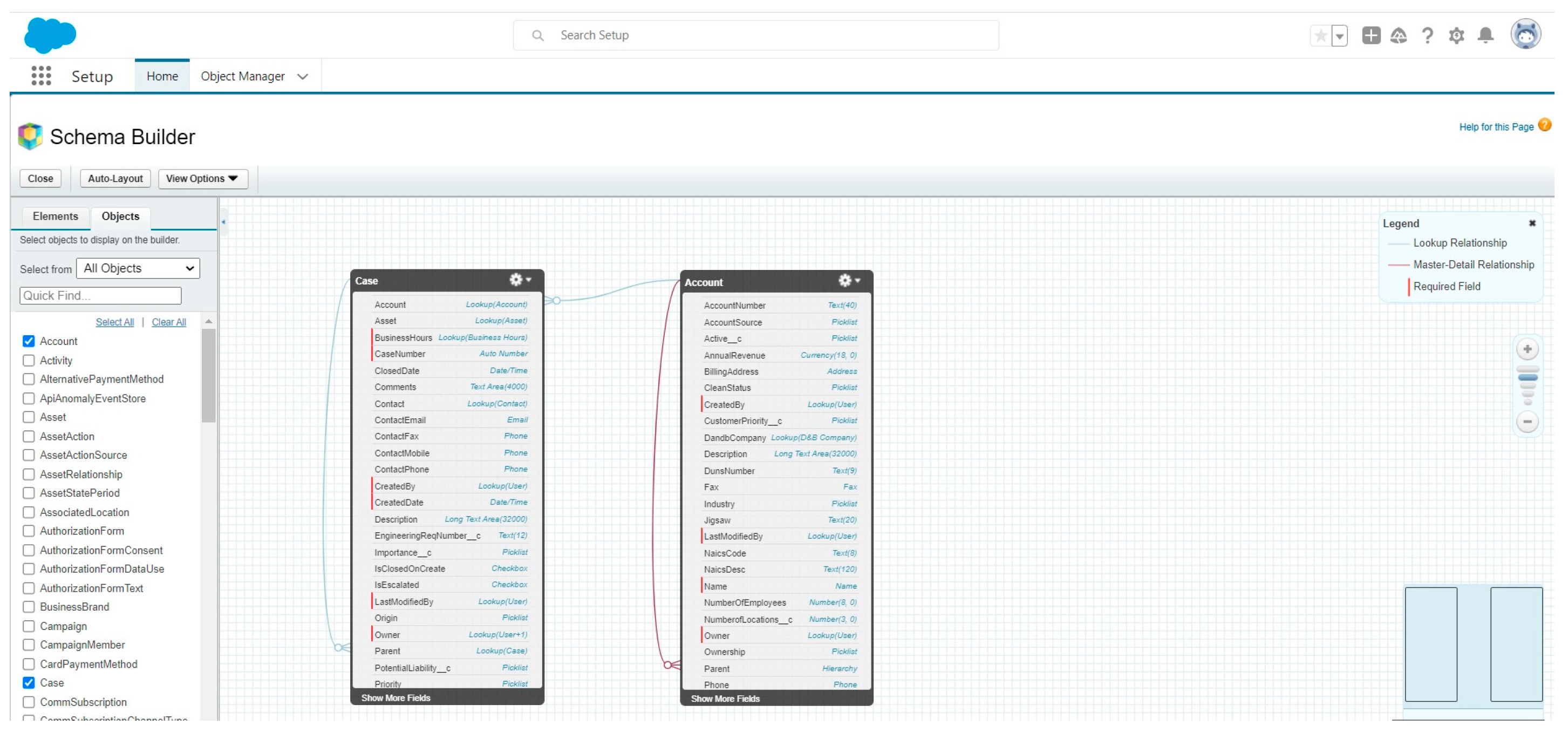
Task: Check the Campaign object checkbox
Action: [29, 627]
